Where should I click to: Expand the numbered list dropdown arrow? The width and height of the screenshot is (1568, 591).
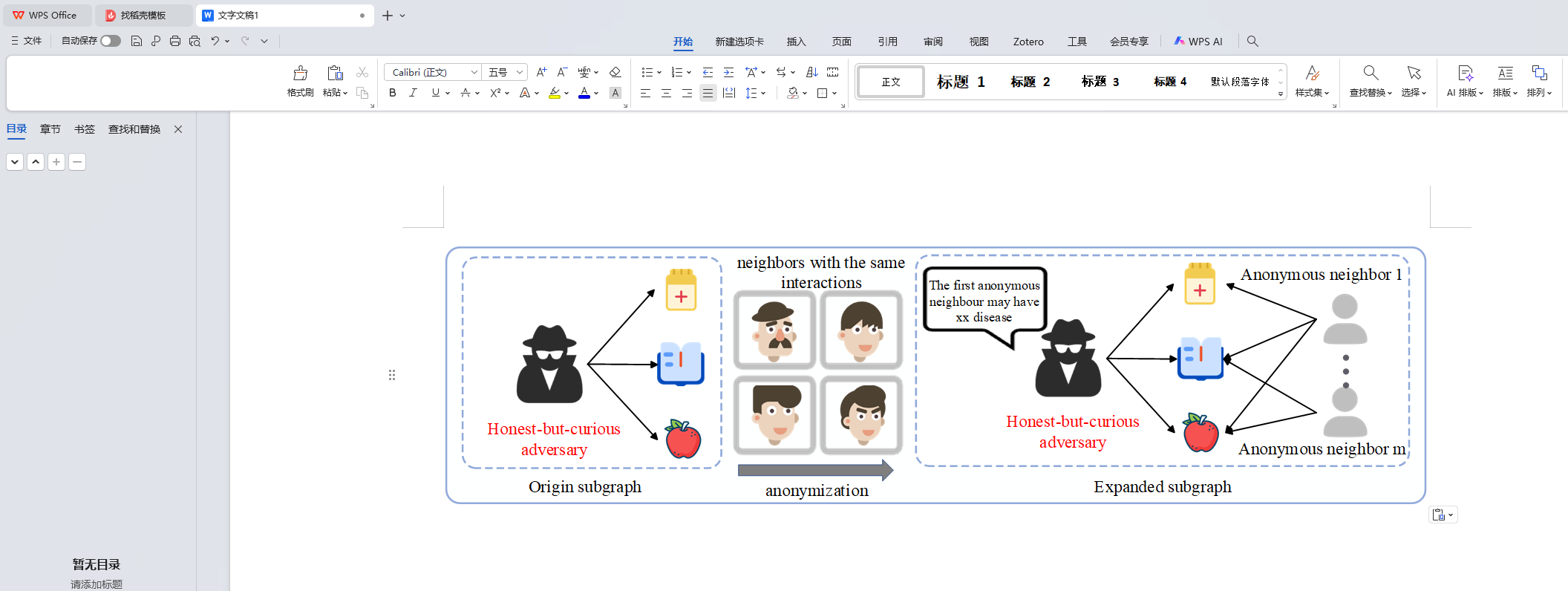(x=689, y=73)
